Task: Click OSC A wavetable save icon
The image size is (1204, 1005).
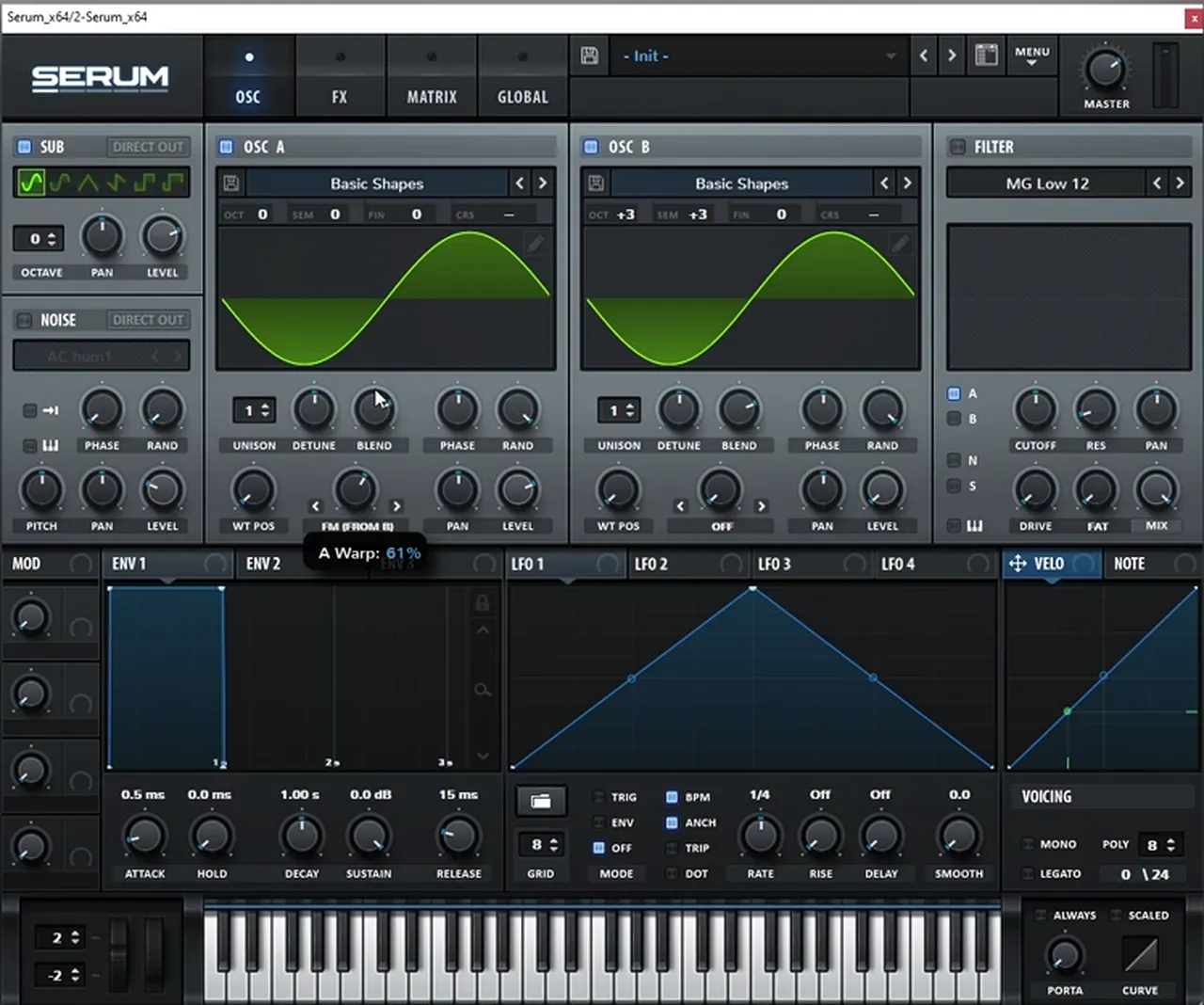Action: tap(231, 183)
